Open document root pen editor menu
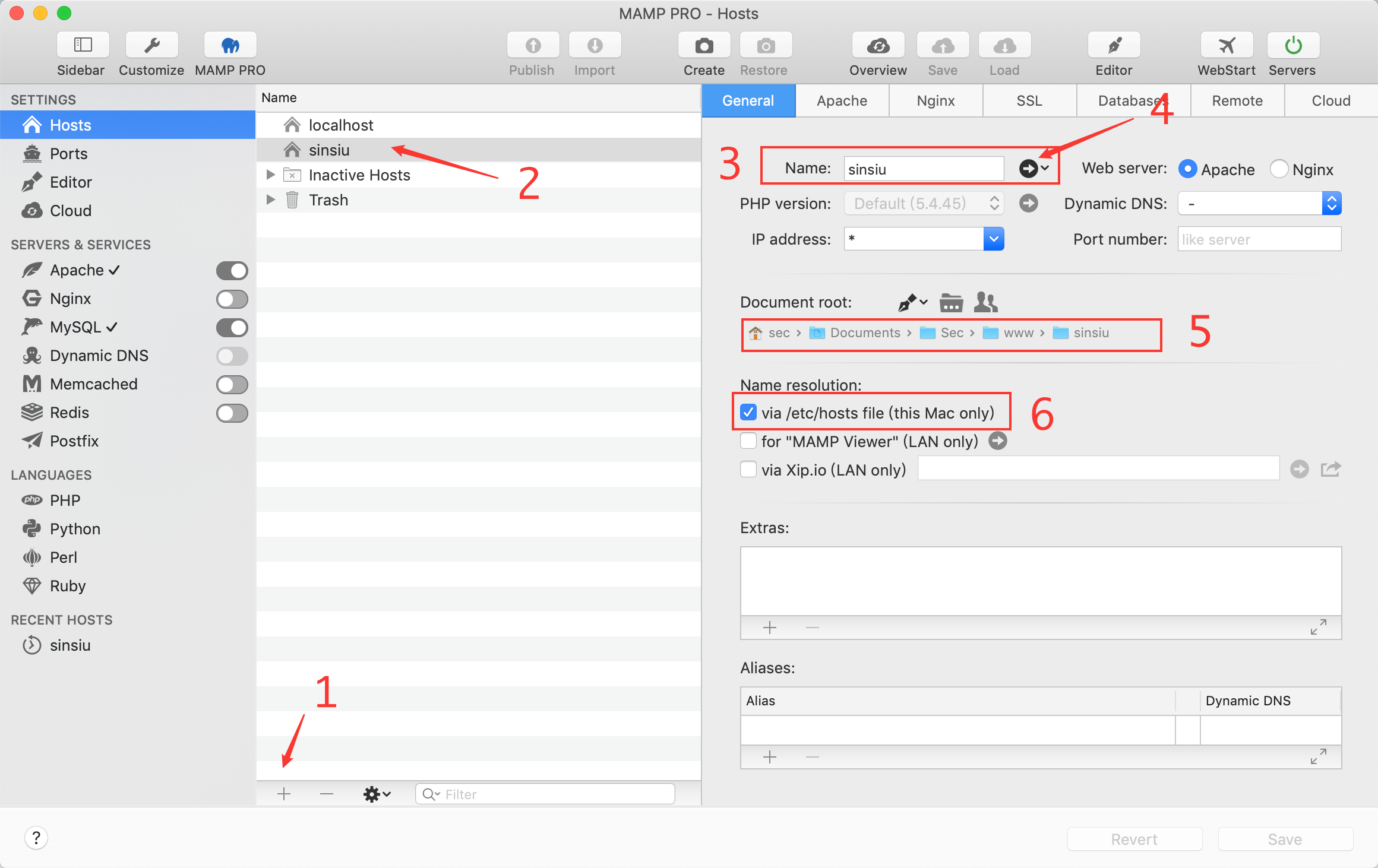1378x868 pixels. point(912,303)
